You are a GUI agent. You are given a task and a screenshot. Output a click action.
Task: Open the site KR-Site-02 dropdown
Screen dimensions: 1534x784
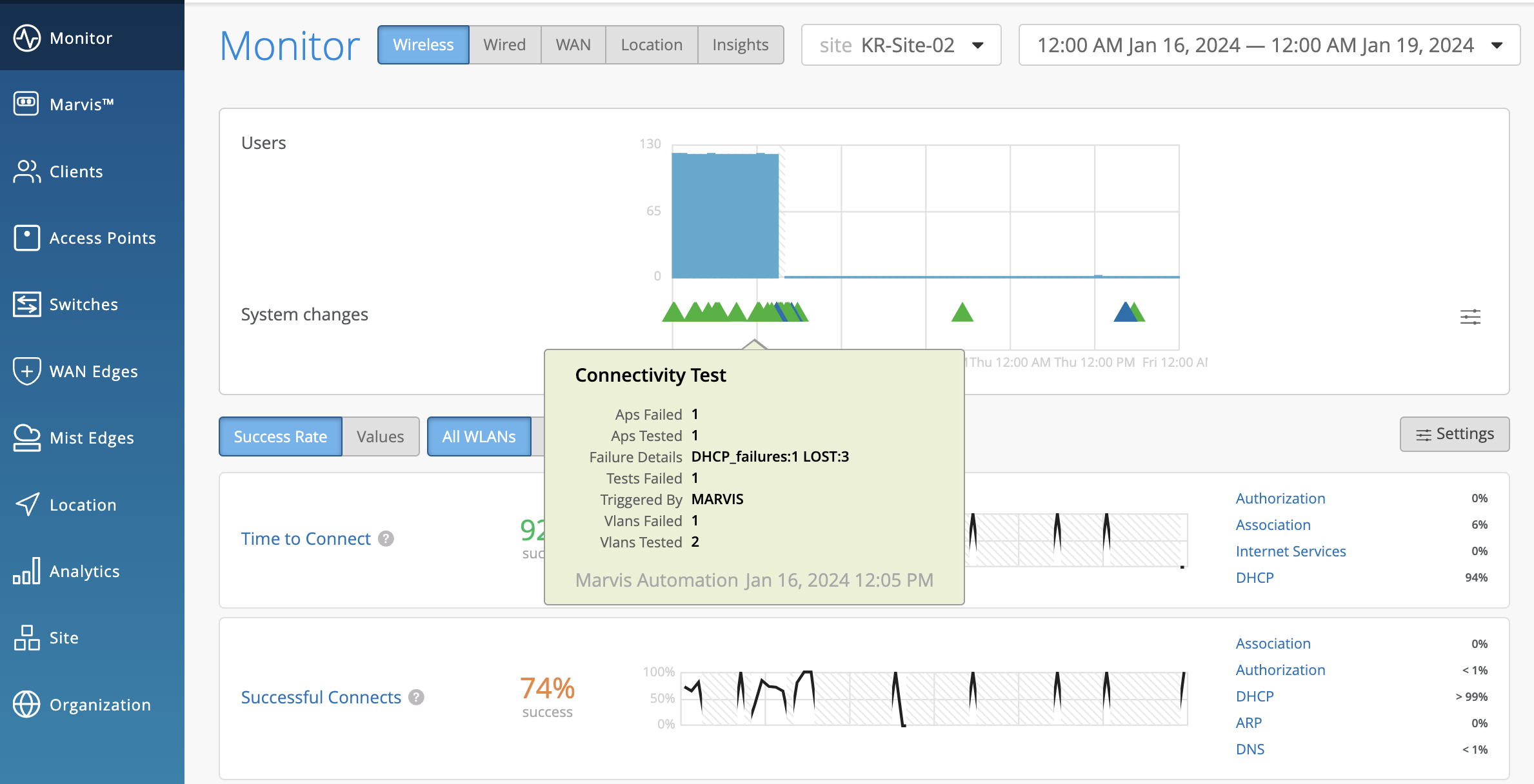901,45
